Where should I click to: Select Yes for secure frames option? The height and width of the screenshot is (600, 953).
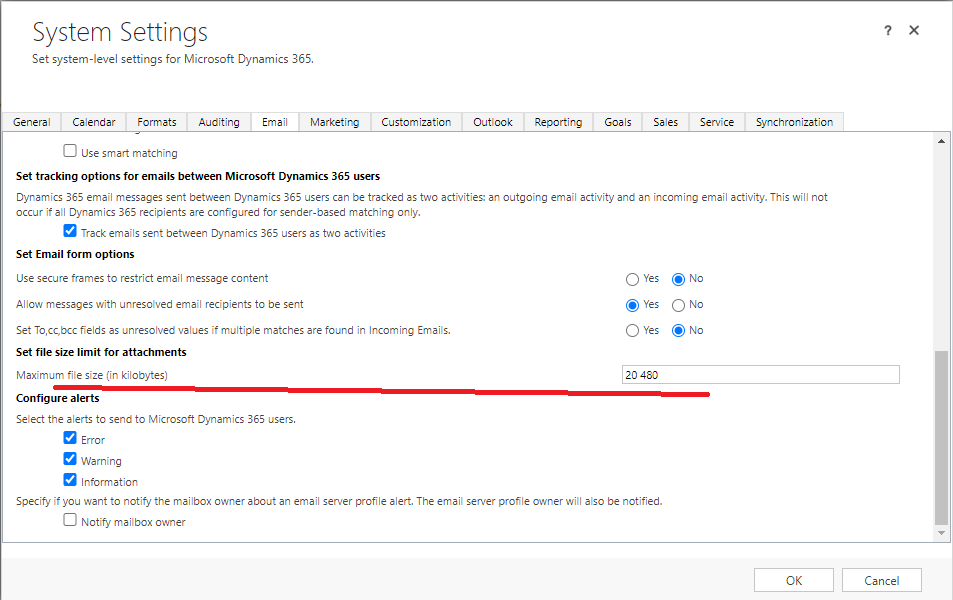pos(632,279)
